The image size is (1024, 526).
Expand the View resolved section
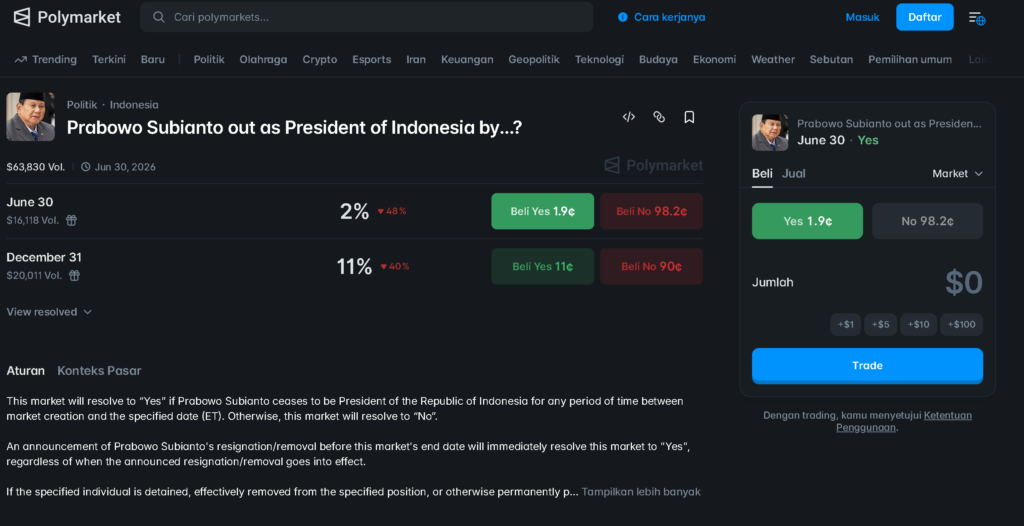pyautogui.click(x=49, y=312)
